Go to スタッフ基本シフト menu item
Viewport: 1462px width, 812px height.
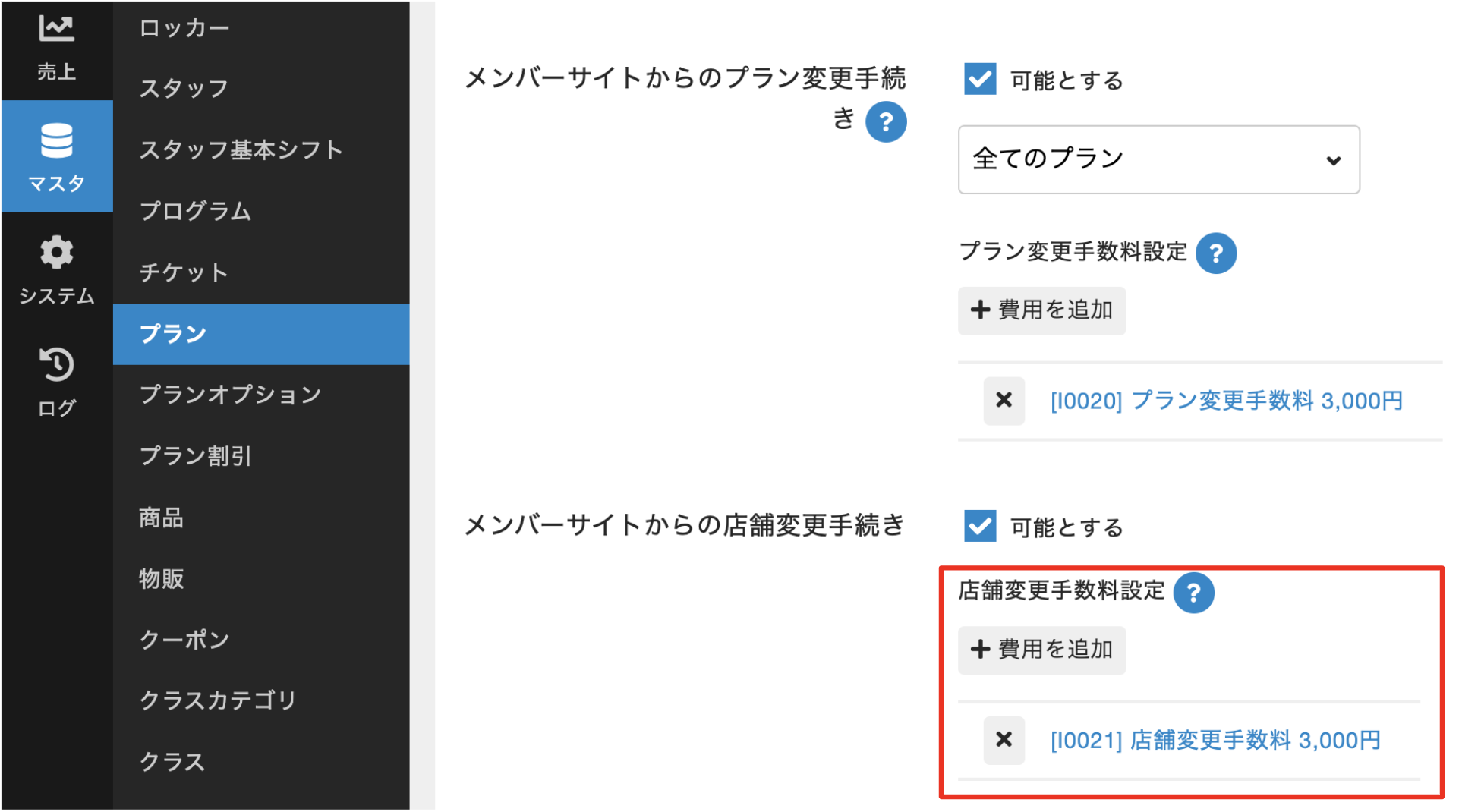241,149
